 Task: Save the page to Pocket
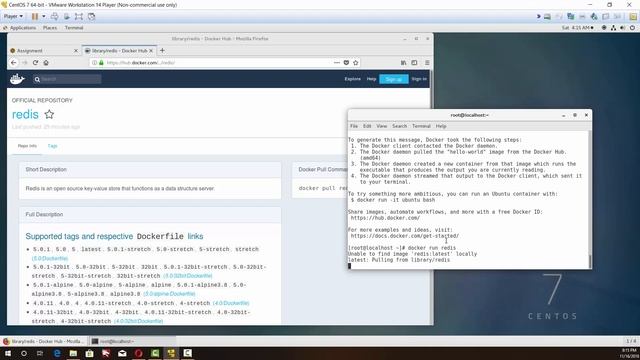[346, 62]
